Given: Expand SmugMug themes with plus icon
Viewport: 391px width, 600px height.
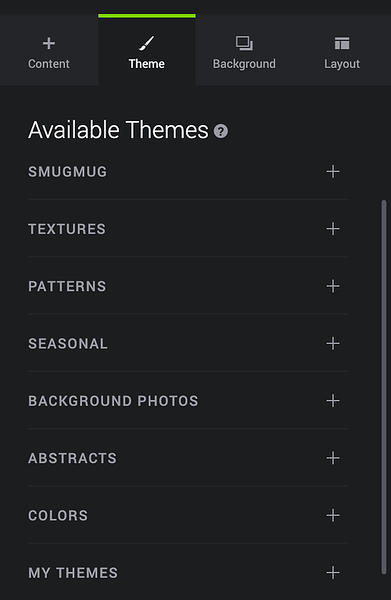Looking at the screenshot, I should (333, 171).
